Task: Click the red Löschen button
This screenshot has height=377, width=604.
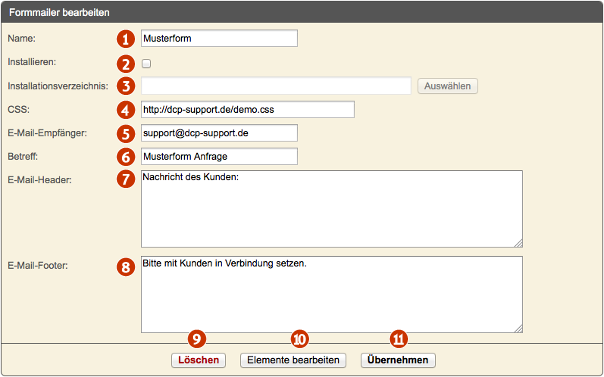Action: [198, 360]
